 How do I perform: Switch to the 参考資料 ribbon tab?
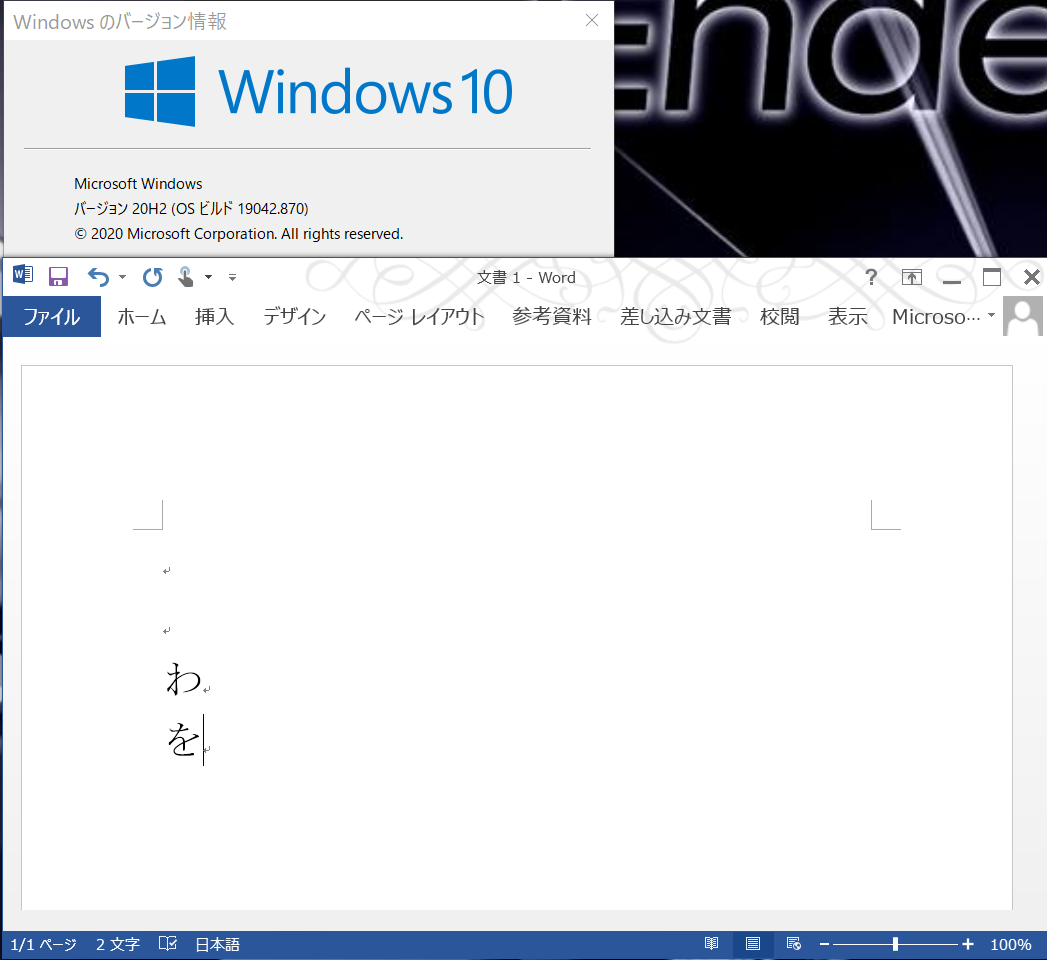click(x=552, y=316)
